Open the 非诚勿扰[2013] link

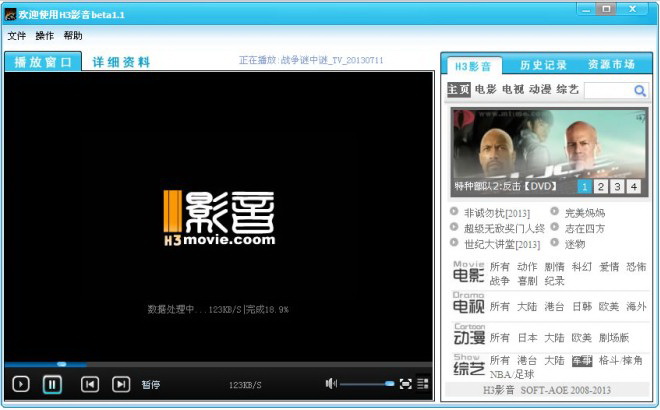pyautogui.click(x=497, y=213)
